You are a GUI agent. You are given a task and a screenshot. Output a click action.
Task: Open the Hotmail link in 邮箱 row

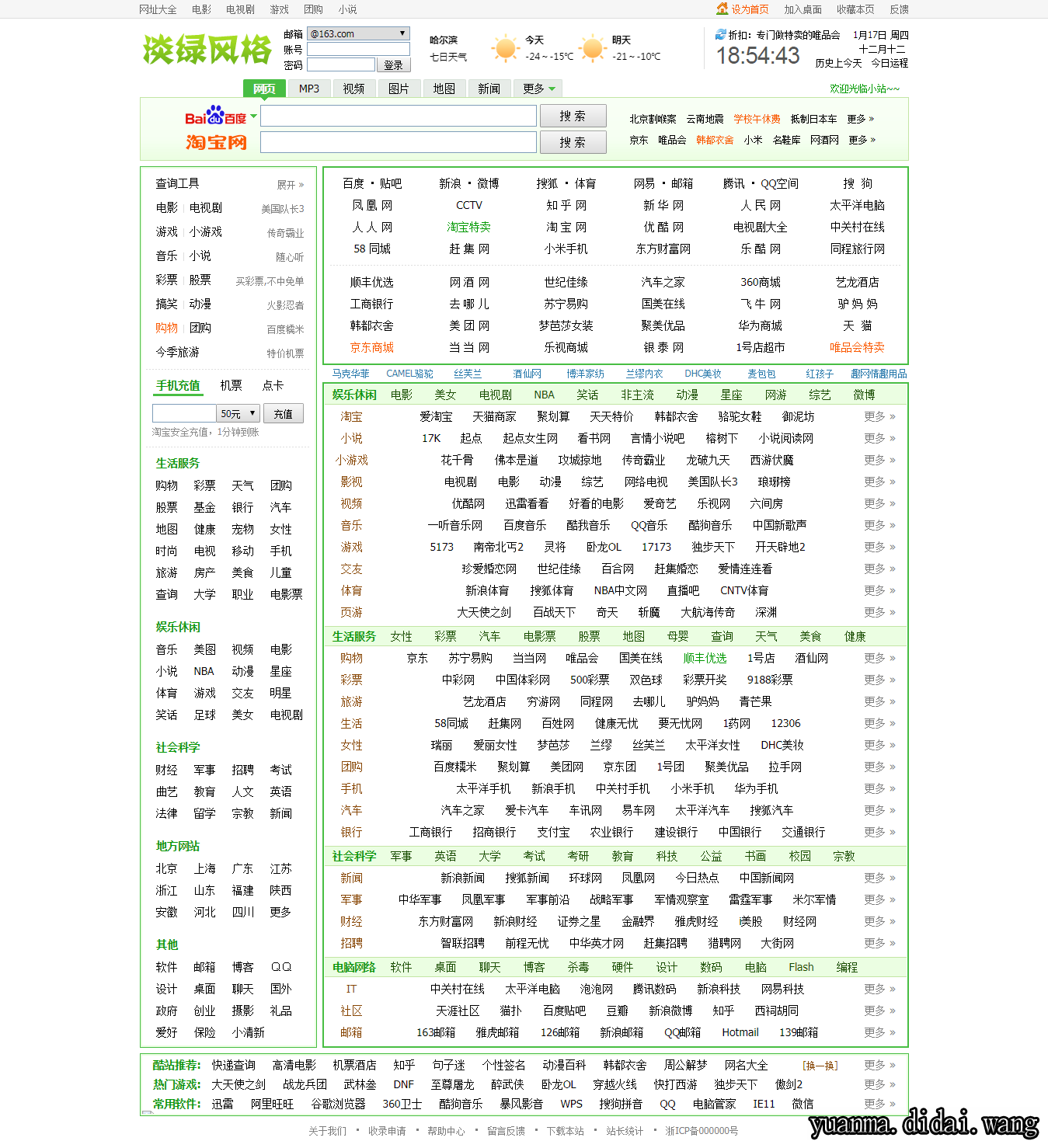(740, 1032)
